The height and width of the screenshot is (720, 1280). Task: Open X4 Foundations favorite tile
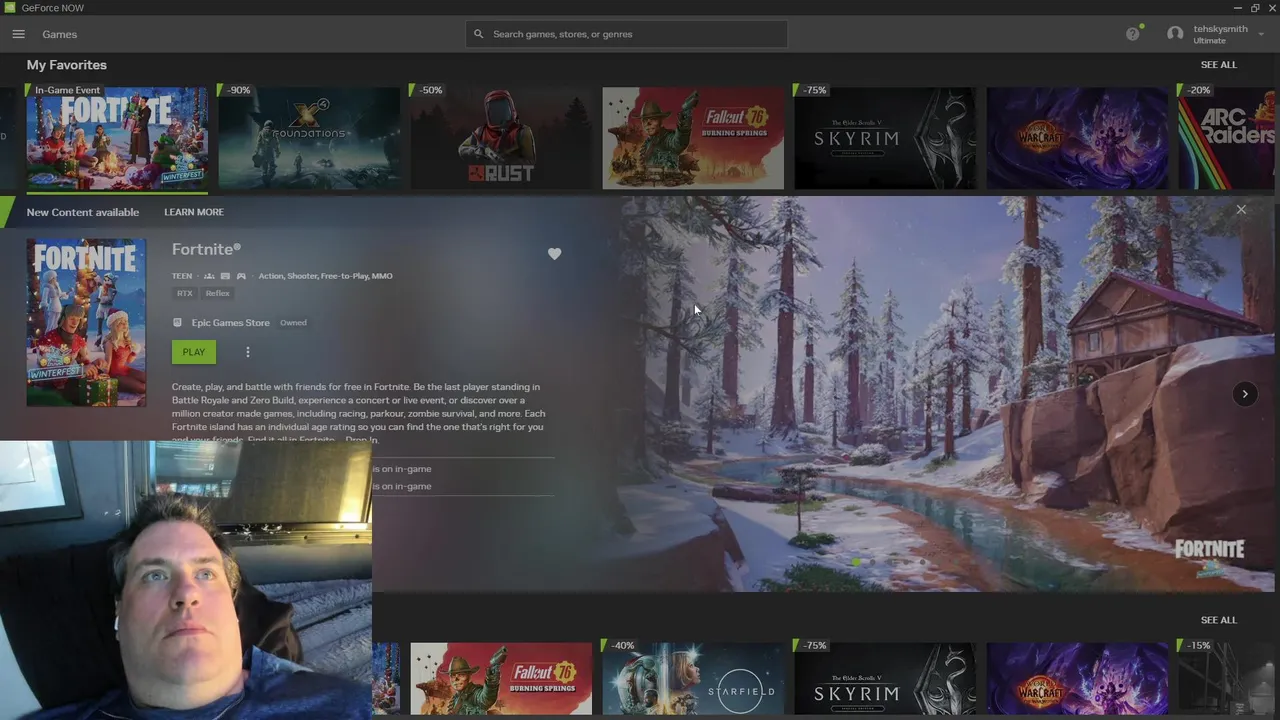309,138
